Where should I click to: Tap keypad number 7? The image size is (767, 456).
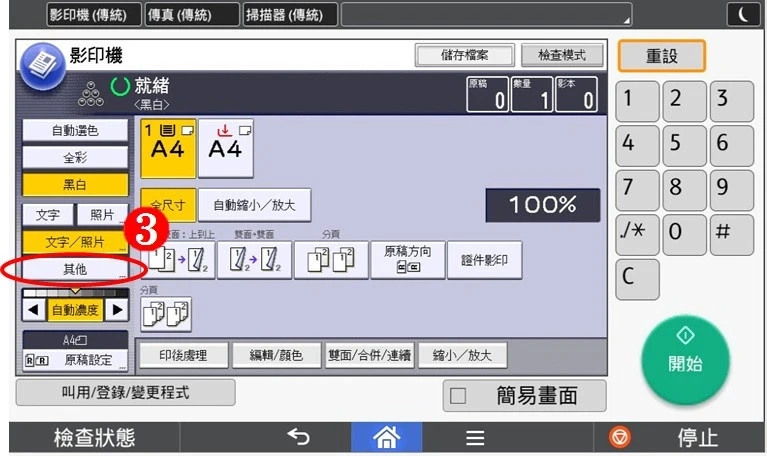tap(637, 190)
